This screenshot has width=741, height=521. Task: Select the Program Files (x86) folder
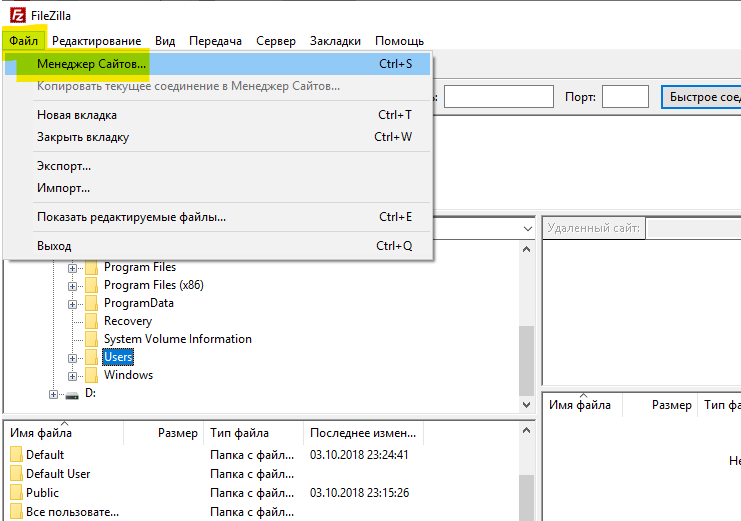coord(154,285)
